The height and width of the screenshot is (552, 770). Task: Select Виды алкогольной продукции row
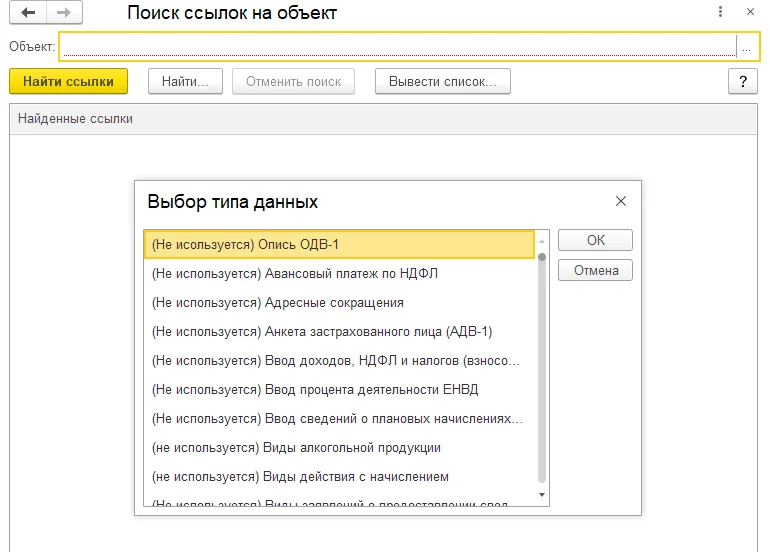(x=339, y=447)
